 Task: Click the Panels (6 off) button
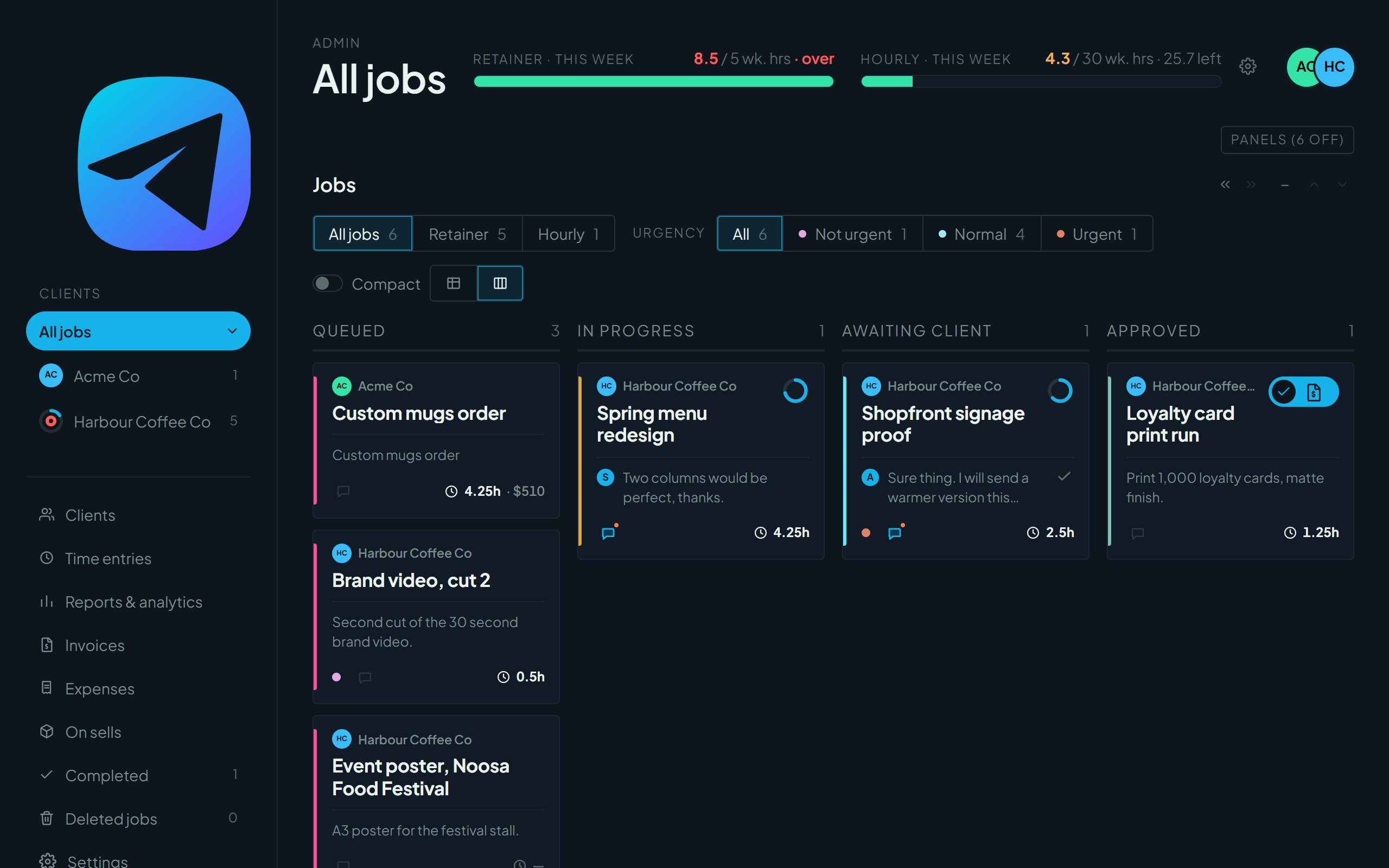pyautogui.click(x=1287, y=139)
